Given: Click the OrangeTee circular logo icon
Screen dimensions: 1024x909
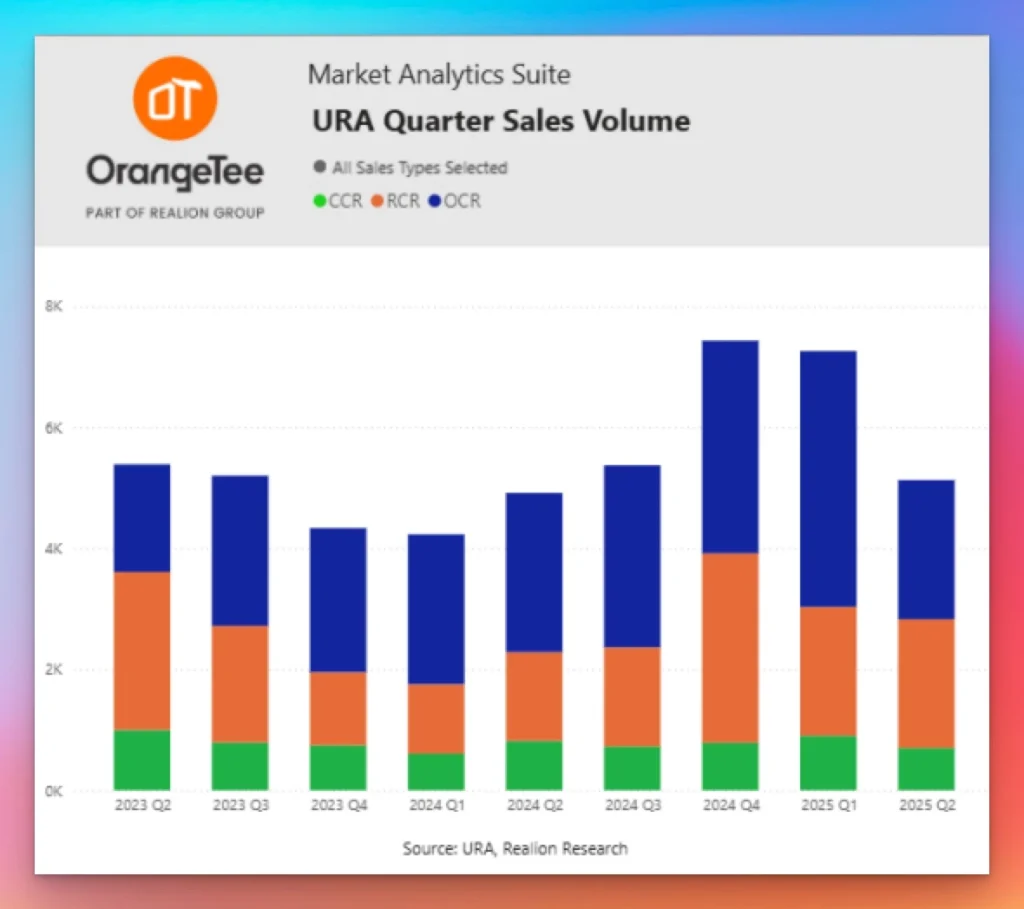Looking at the screenshot, I should click(174, 96).
